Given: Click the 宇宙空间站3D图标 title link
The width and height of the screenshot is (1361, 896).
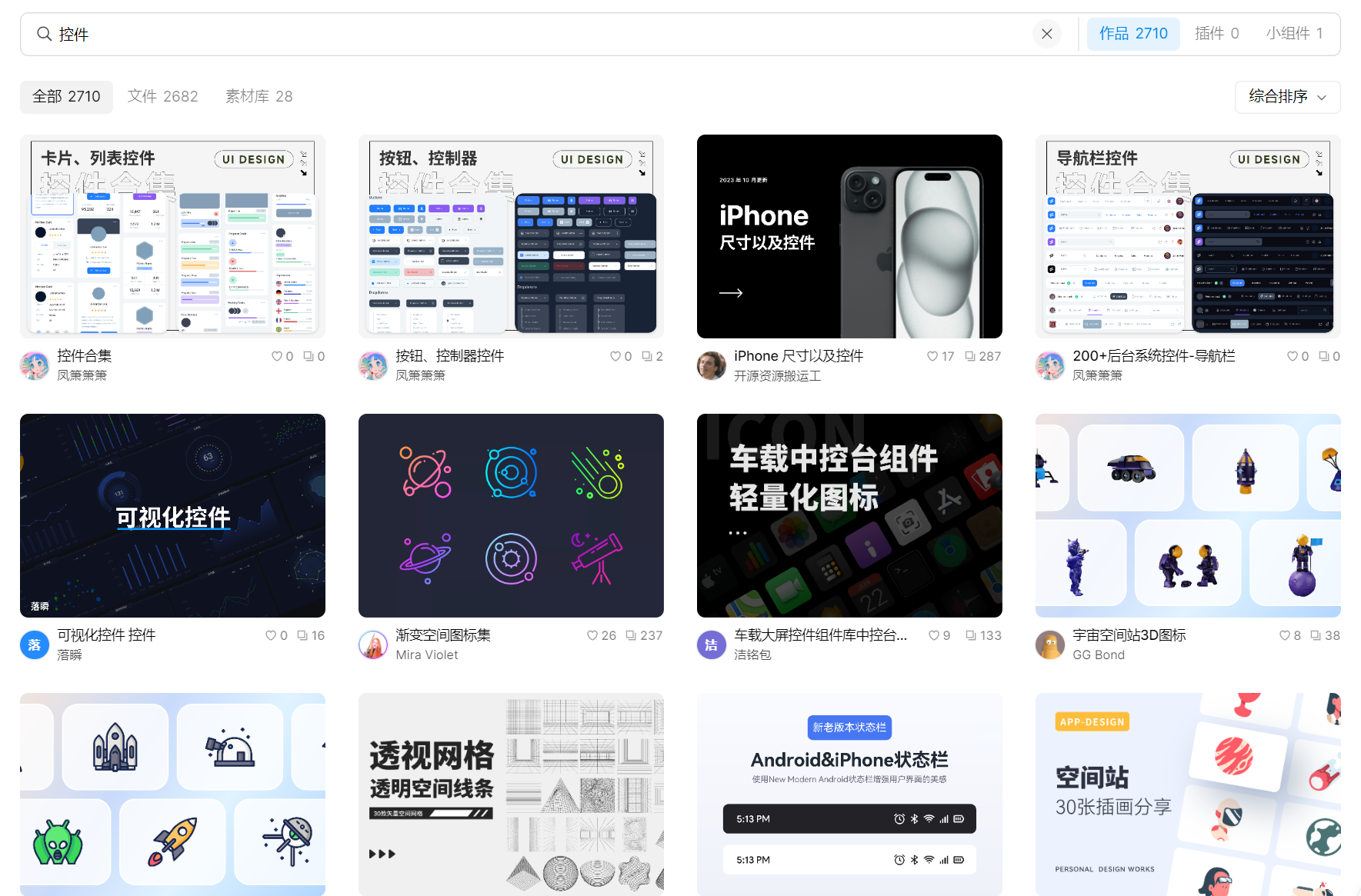Looking at the screenshot, I should [x=1129, y=635].
